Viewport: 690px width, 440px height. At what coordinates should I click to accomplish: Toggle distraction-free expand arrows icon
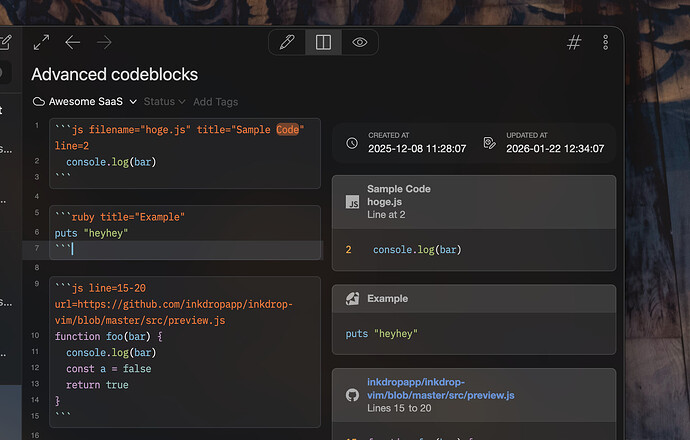41,42
